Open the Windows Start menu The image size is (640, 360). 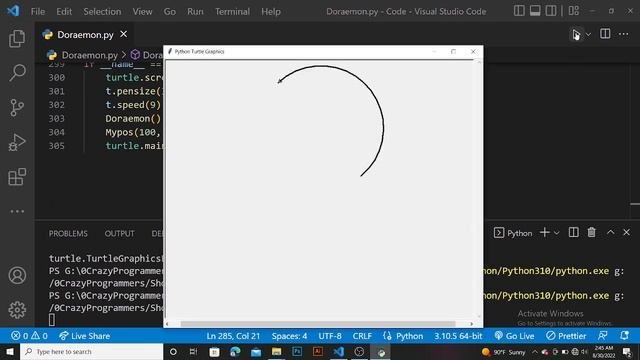[x=9, y=351]
